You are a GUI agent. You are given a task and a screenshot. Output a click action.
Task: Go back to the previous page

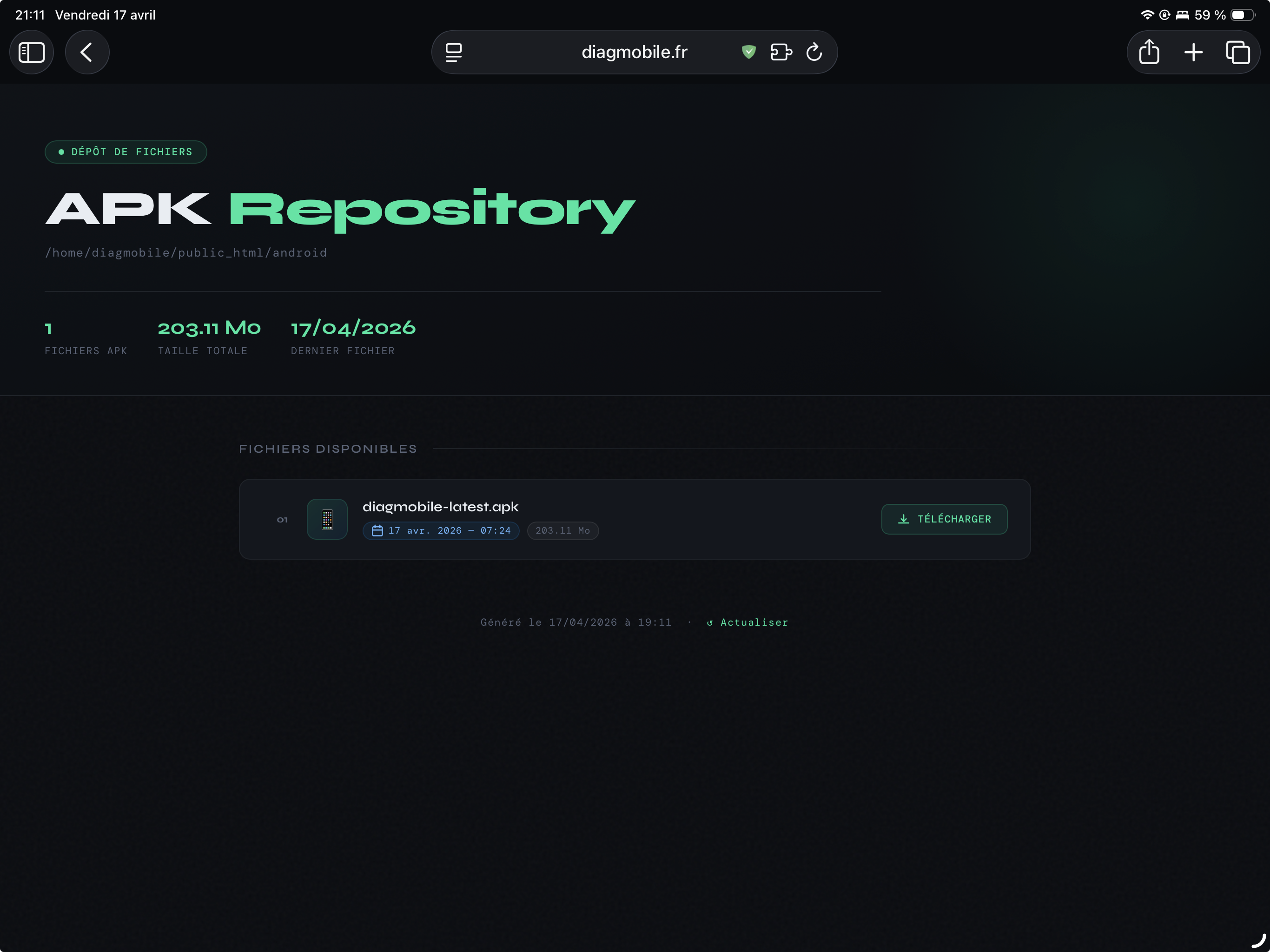[86, 52]
